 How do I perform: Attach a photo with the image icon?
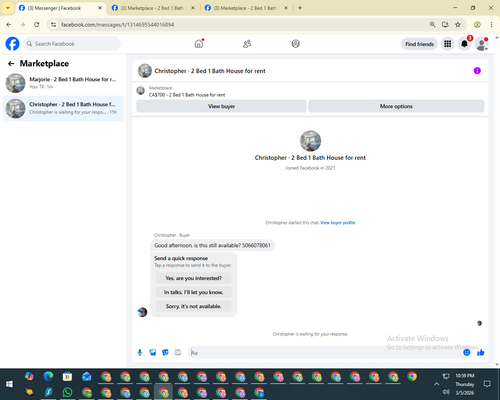click(x=153, y=352)
